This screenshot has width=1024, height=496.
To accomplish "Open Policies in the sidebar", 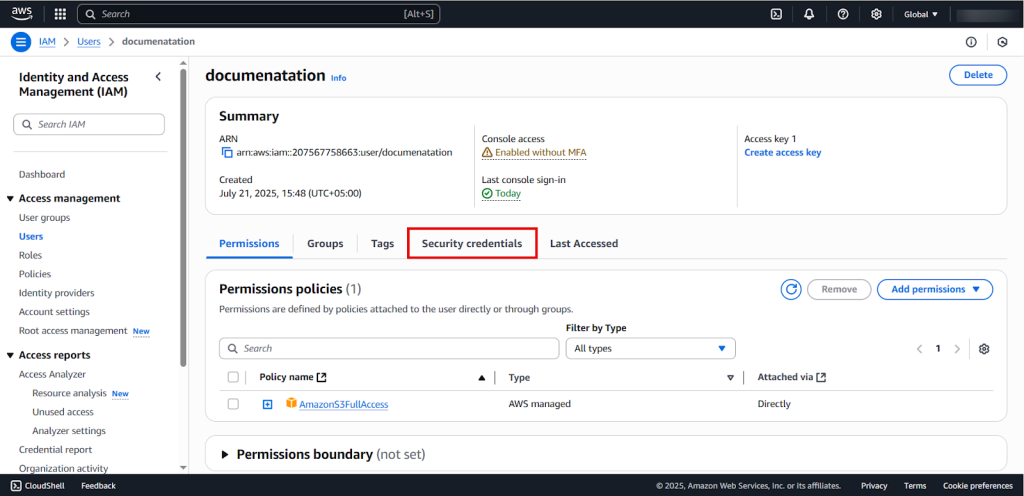I will click(x=35, y=274).
